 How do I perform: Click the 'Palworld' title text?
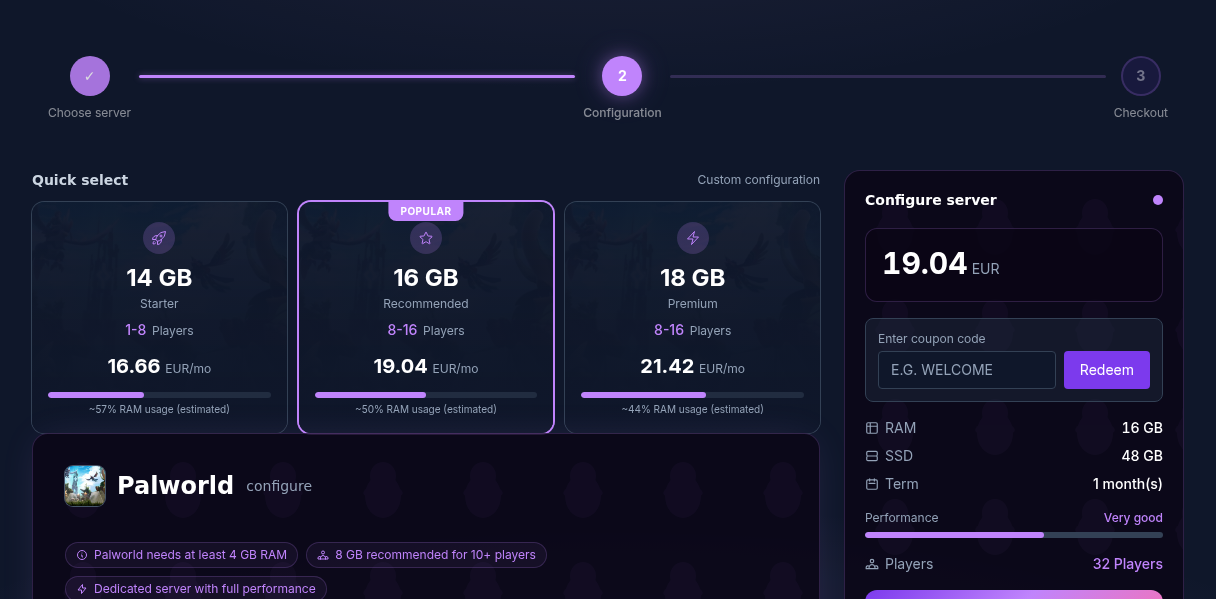coord(175,486)
